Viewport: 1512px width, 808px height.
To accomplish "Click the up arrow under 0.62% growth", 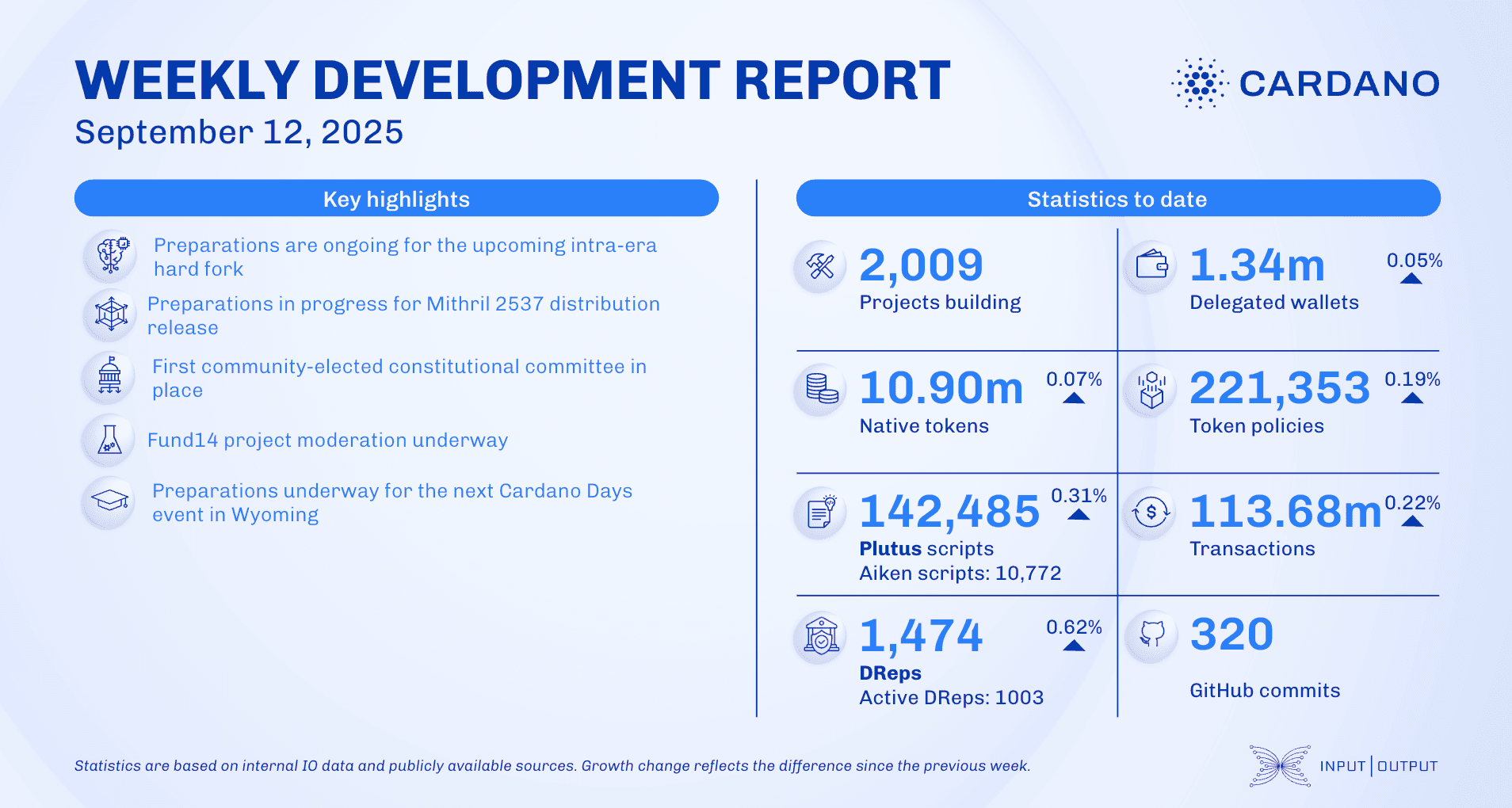I will pyautogui.click(x=1074, y=645).
